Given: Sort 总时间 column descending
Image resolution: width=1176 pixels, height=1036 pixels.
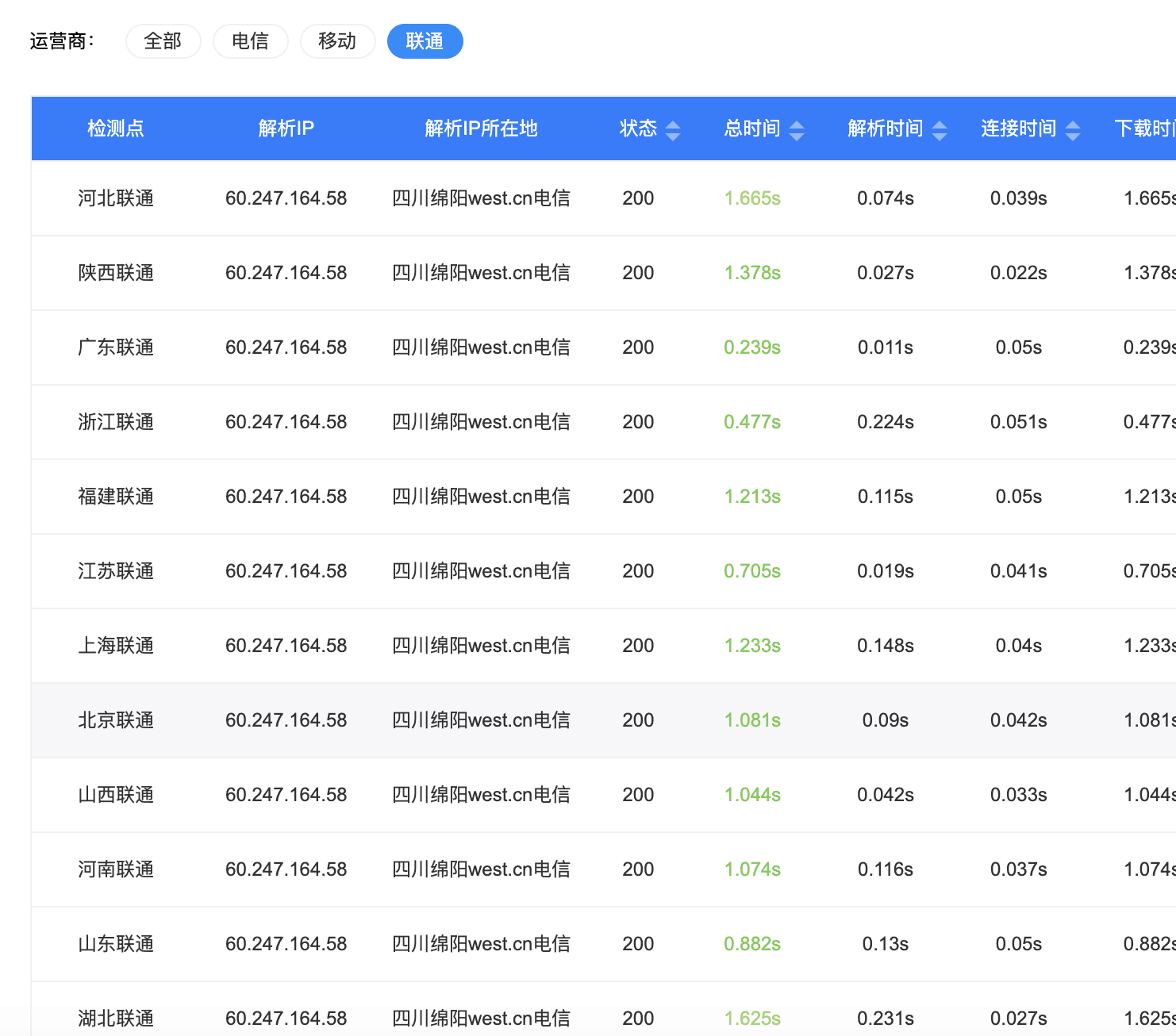Looking at the screenshot, I should coord(797,135).
